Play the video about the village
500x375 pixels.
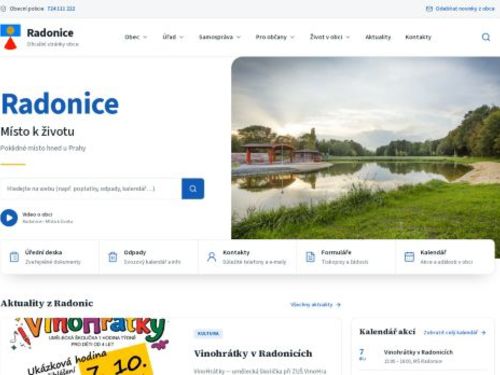(9, 218)
